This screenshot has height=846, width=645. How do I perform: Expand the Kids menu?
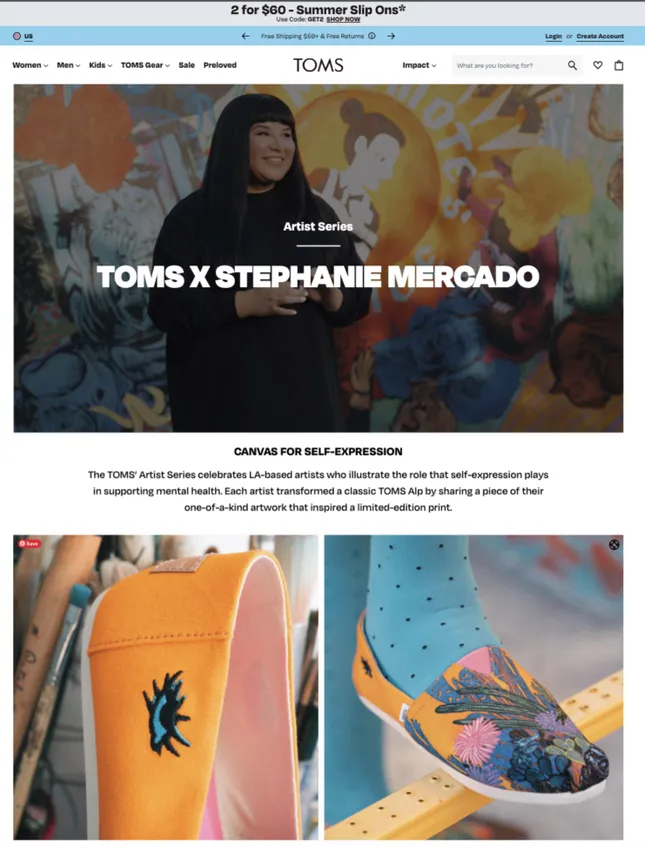(100, 65)
